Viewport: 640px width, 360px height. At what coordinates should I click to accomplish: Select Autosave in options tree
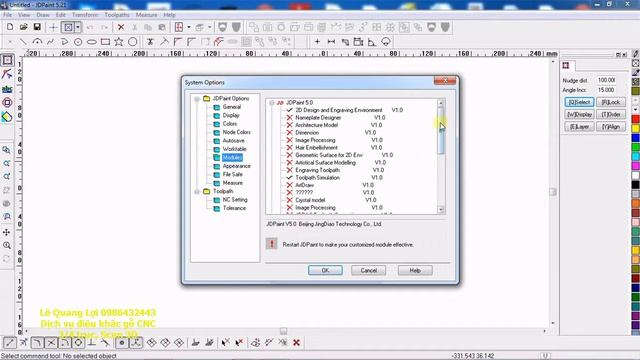coord(233,141)
